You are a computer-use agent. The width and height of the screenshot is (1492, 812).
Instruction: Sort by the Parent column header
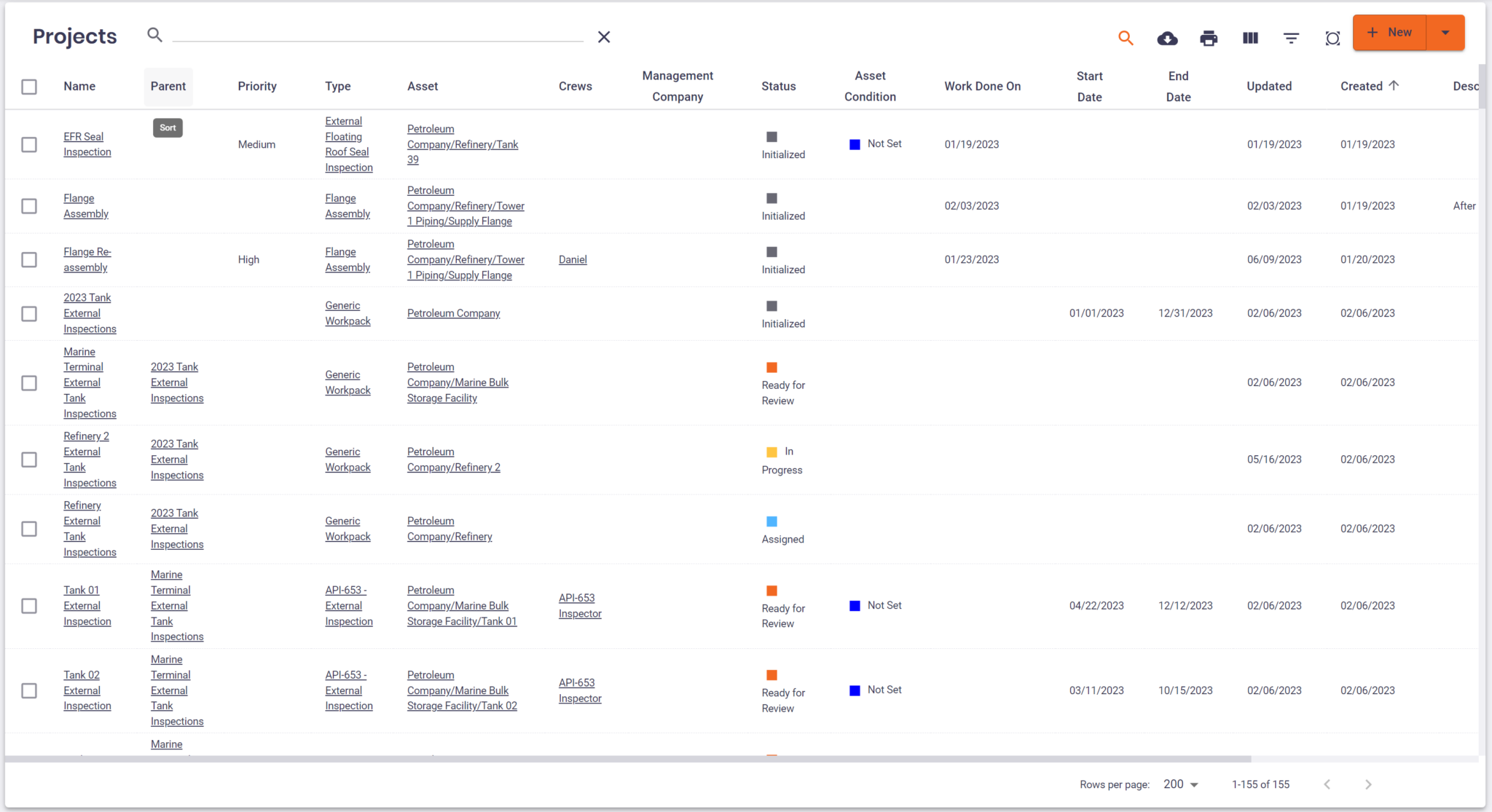click(x=168, y=86)
